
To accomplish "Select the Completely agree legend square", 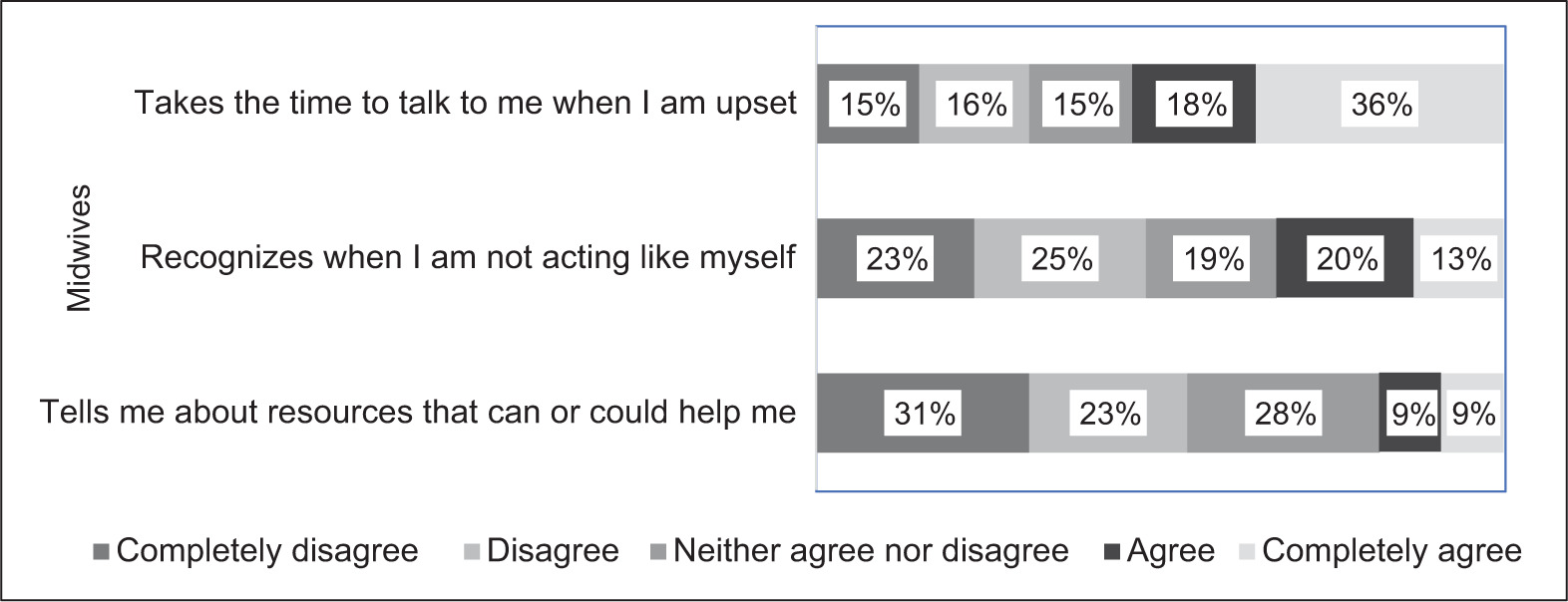I will (x=1247, y=551).
